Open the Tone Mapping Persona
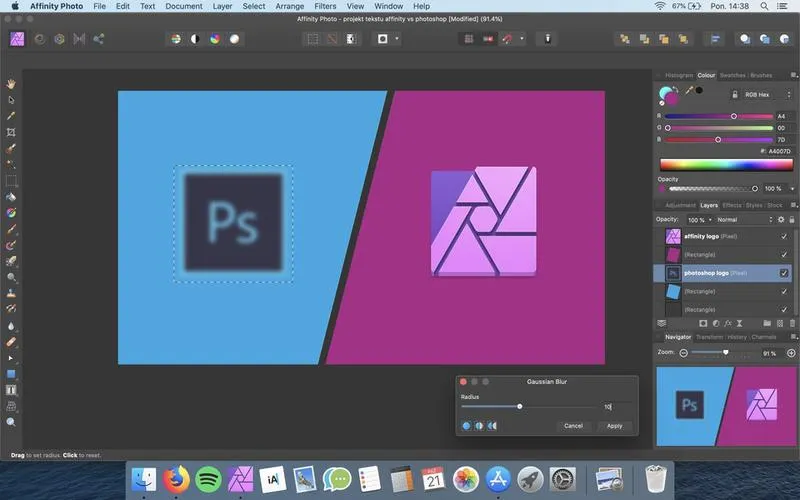 tap(79, 39)
